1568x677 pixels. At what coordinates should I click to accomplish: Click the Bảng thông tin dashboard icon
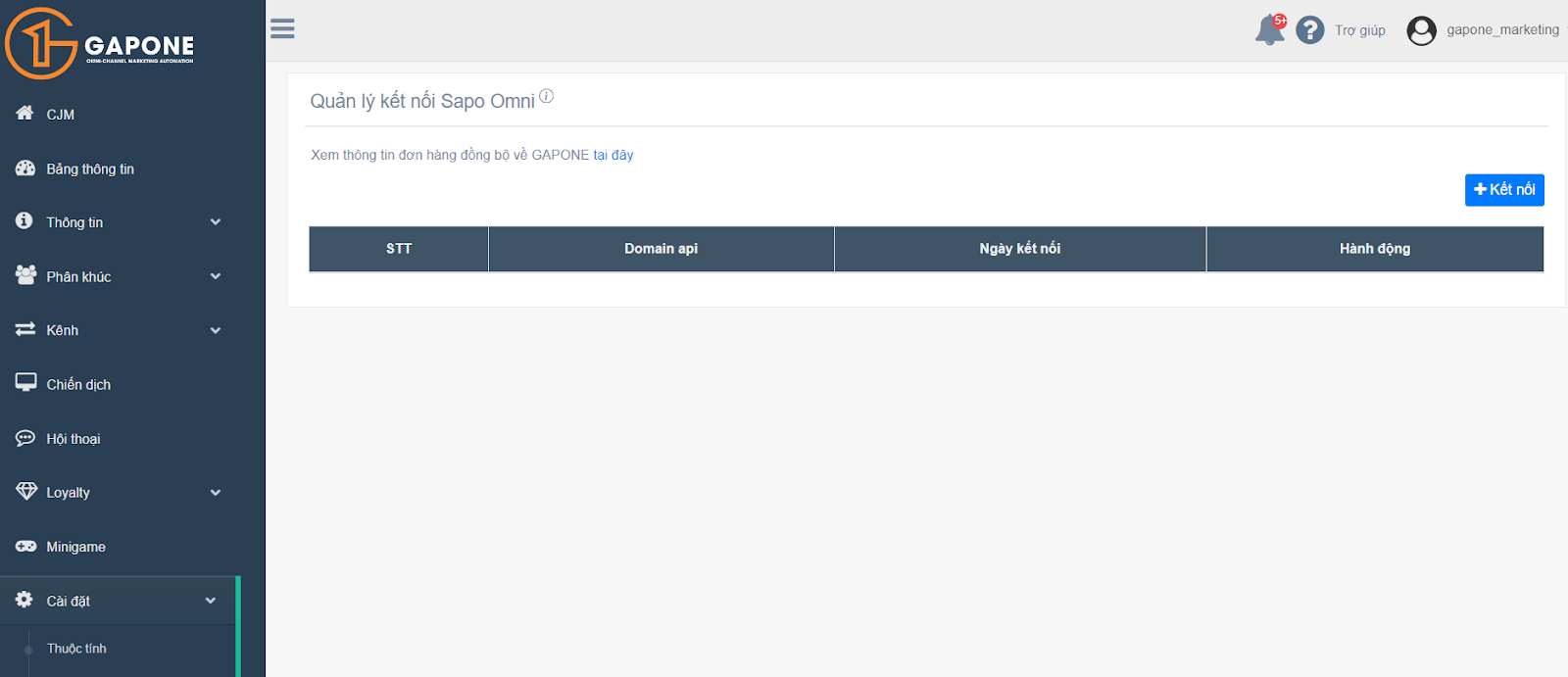[25, 168]
